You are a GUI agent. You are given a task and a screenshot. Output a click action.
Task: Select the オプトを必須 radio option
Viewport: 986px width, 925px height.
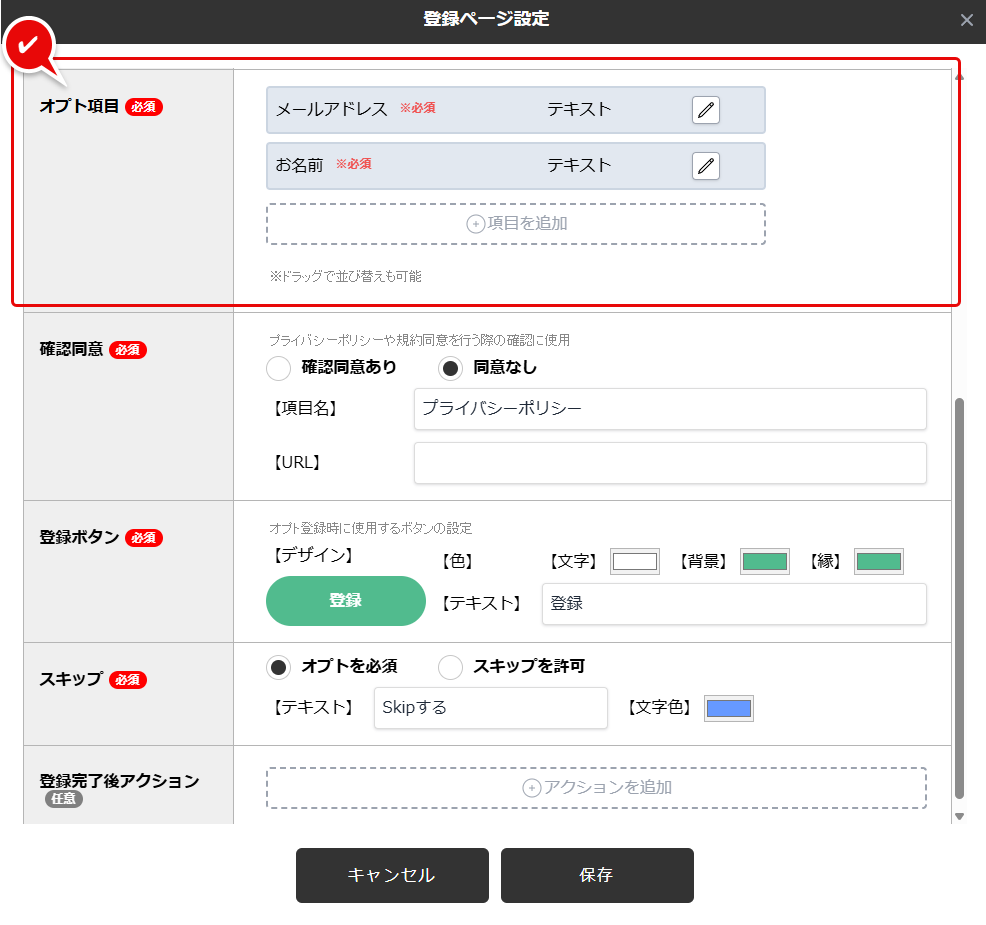coord(279,667)
